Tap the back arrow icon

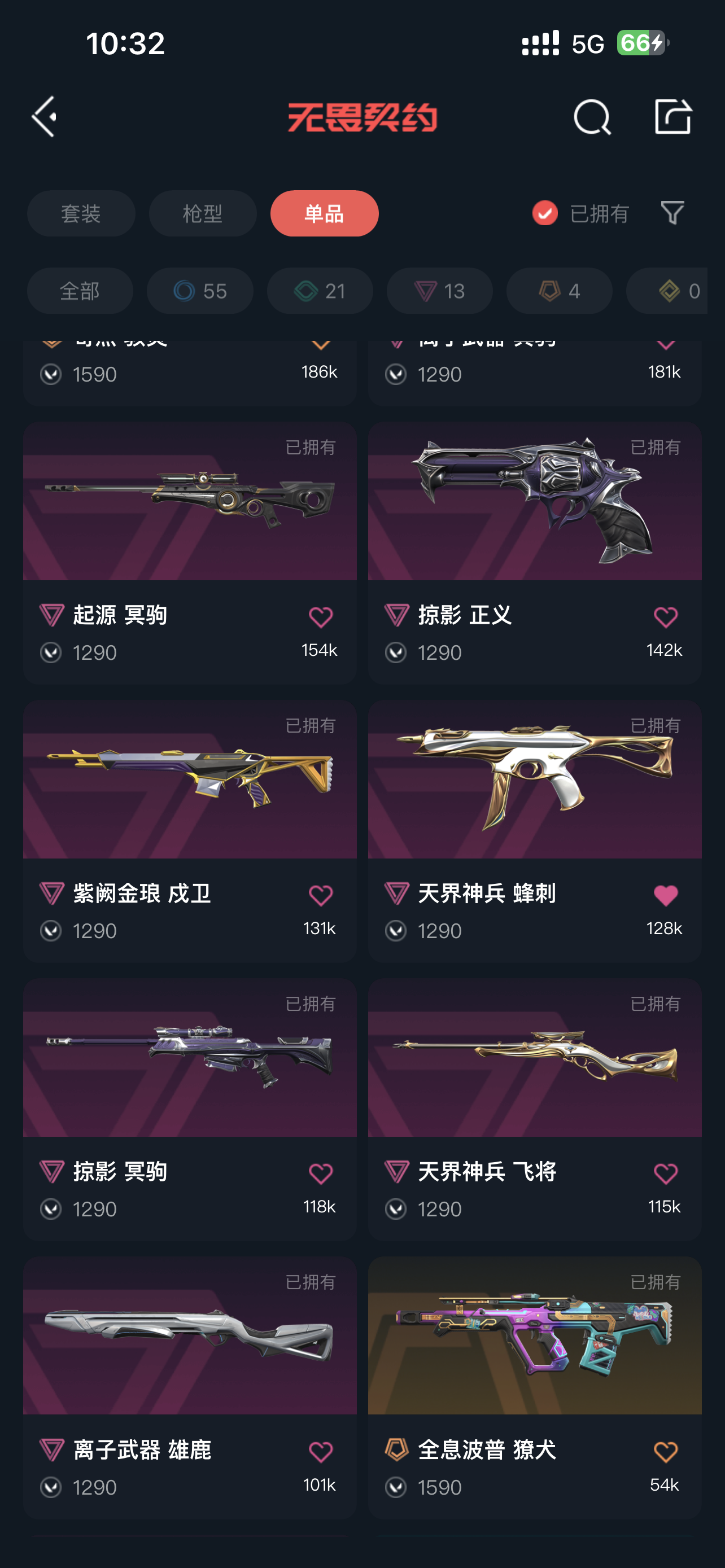[45, 116]
